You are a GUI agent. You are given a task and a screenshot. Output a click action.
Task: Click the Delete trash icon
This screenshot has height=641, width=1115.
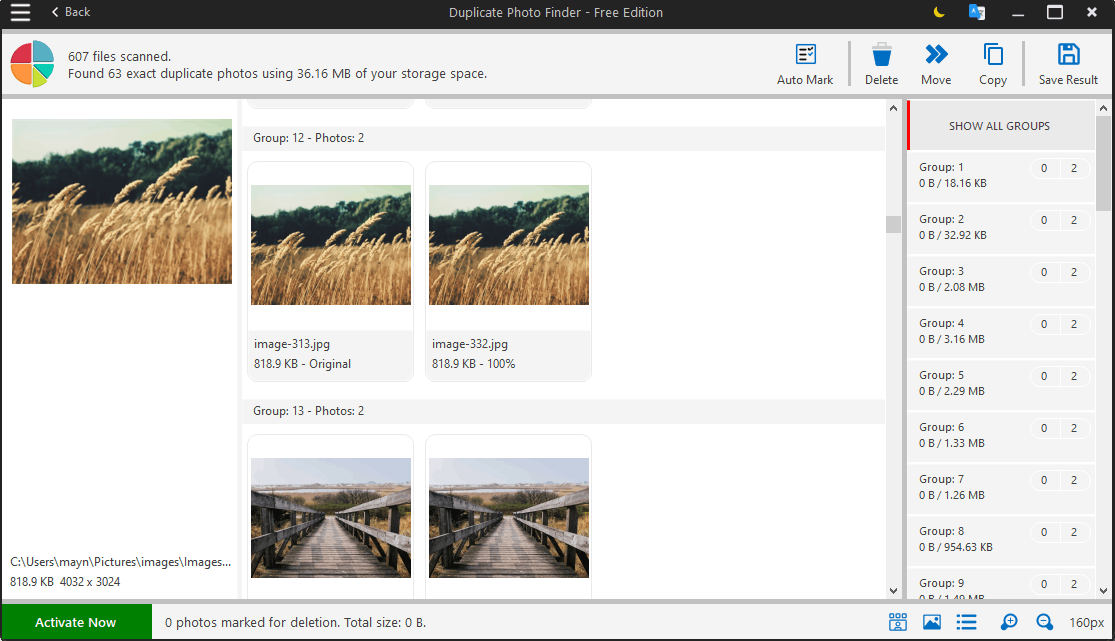pyautogui.click(x=881, y=55)
